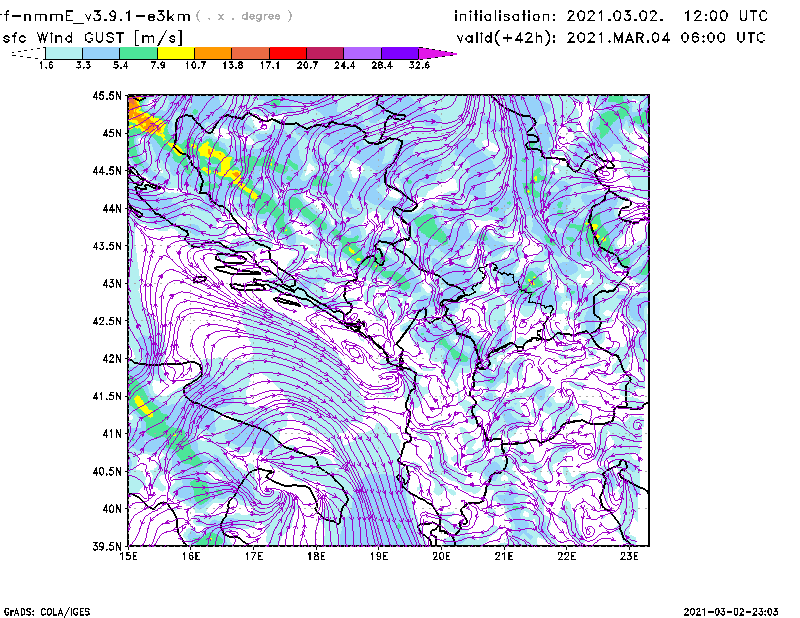Click the 43.5N latitude label

[x=107, y=246]
